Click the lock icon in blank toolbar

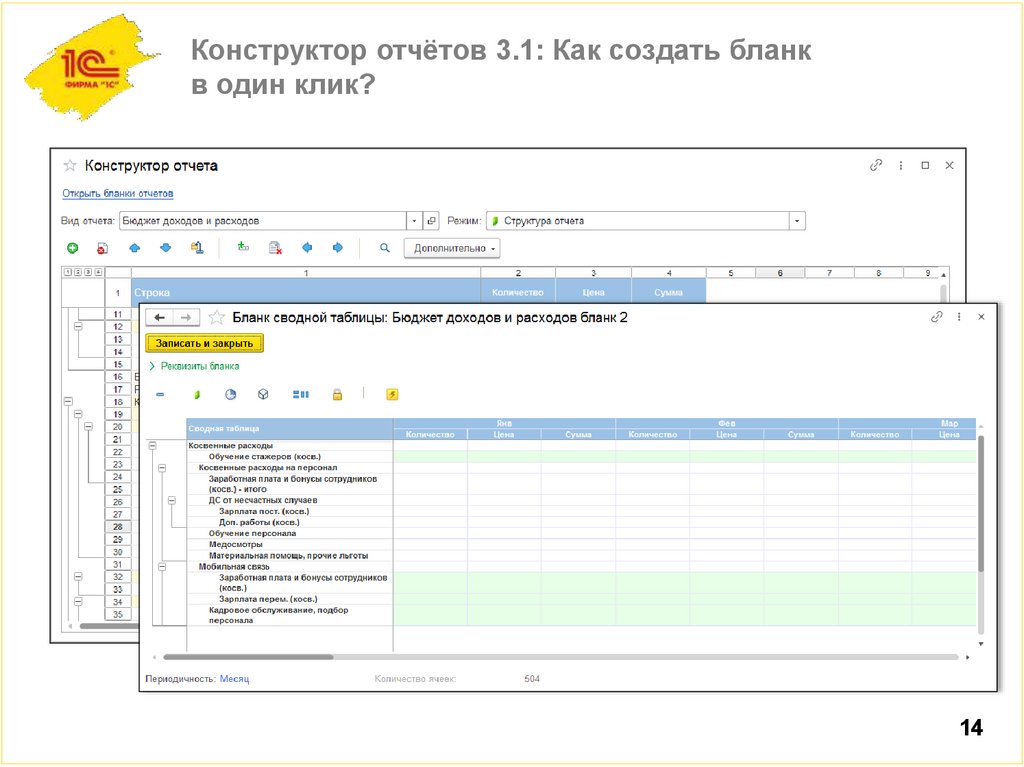(337, 395)
